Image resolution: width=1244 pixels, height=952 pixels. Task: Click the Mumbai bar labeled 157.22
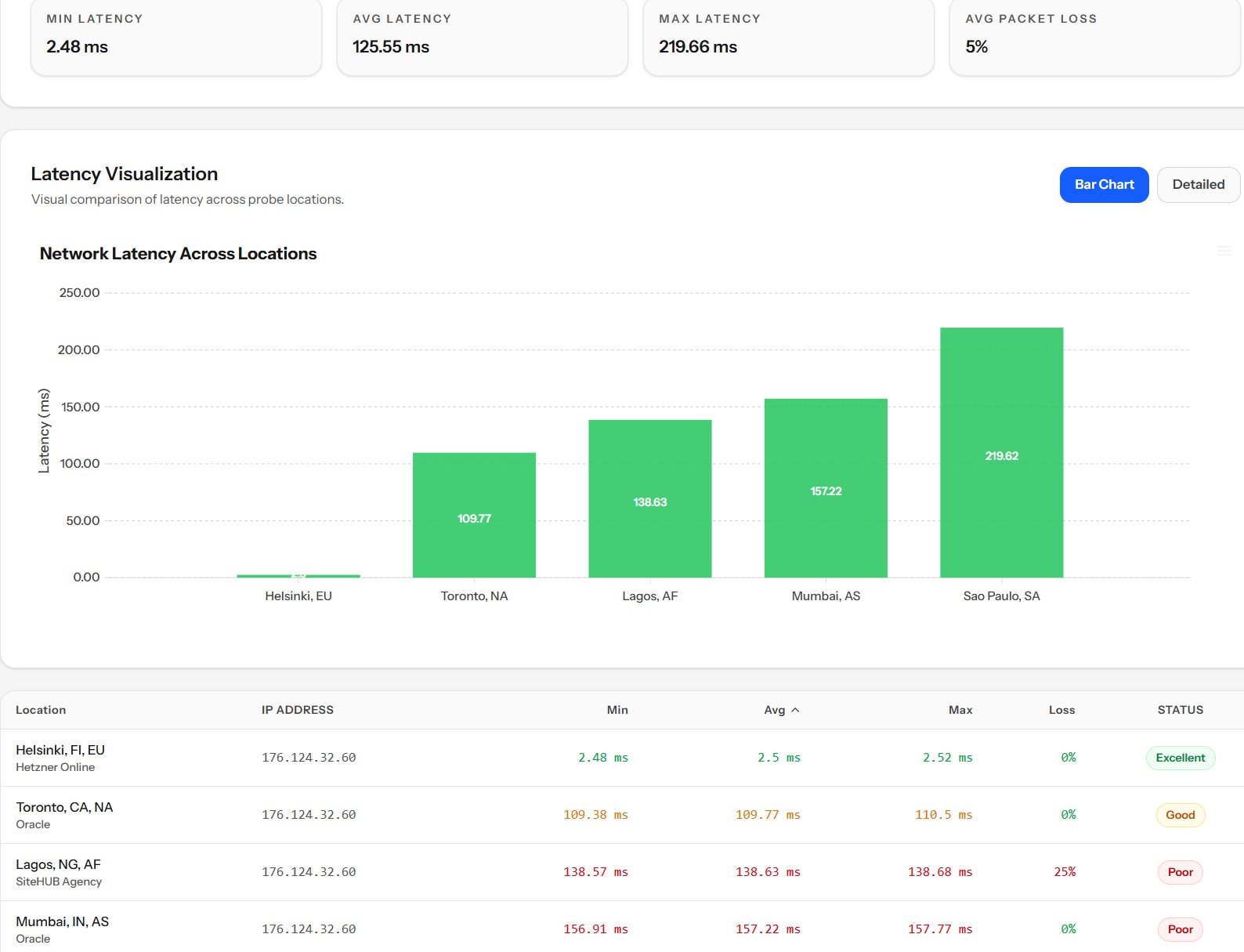click(x=826, y=488)
